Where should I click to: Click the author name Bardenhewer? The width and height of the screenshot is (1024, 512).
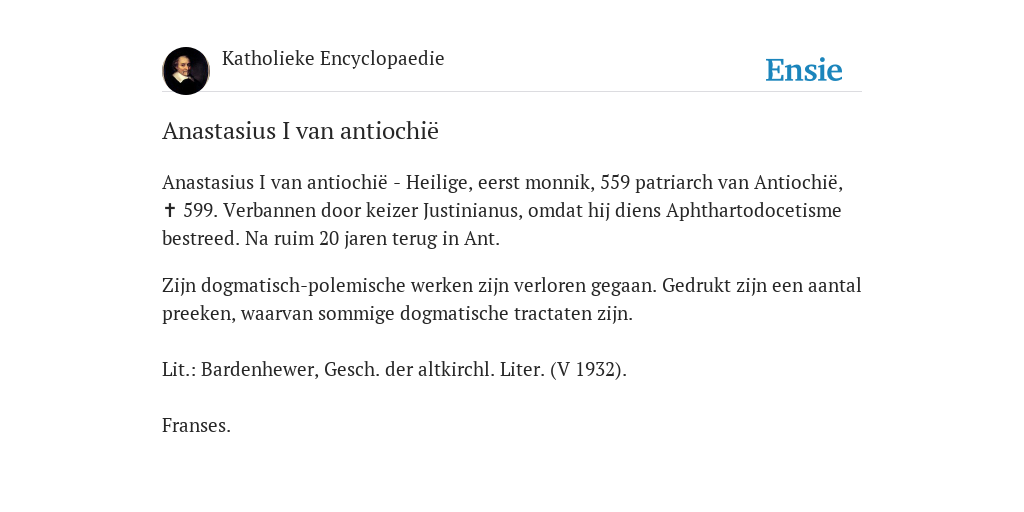(x=260, y=370)
